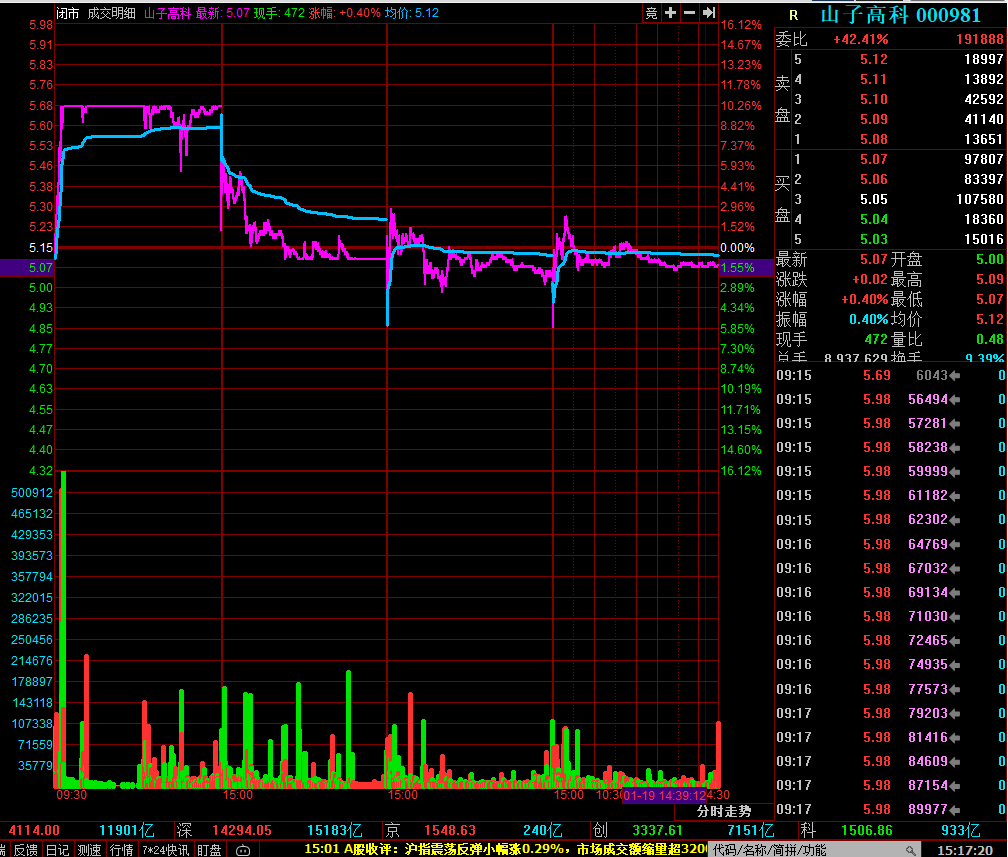The width and height of the screenshot is (1008, 857).
Task: Click the 量比 value 0.48
Action: 989,339
